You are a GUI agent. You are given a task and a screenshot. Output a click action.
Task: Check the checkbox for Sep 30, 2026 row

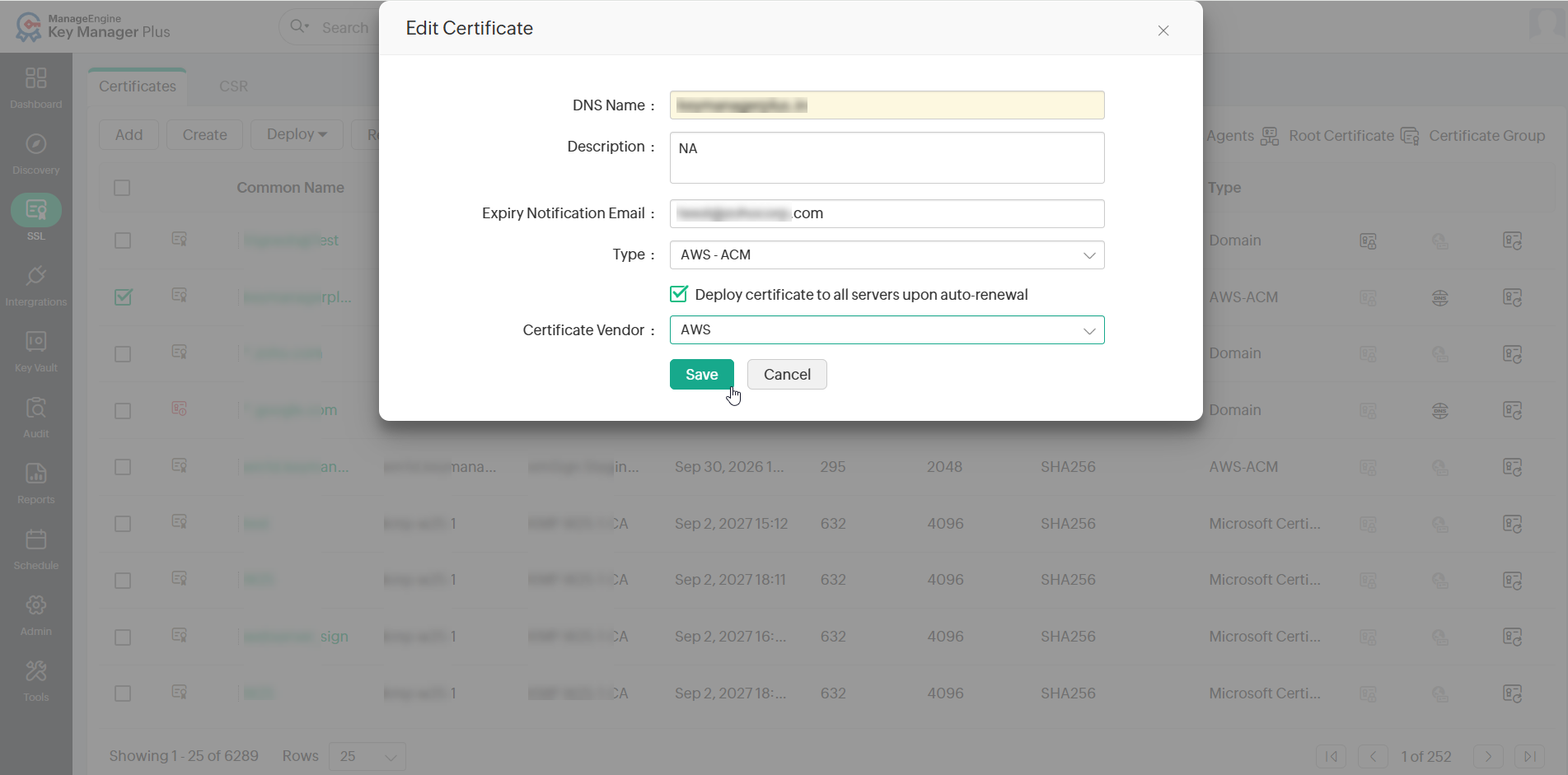(x=123, y=467)
